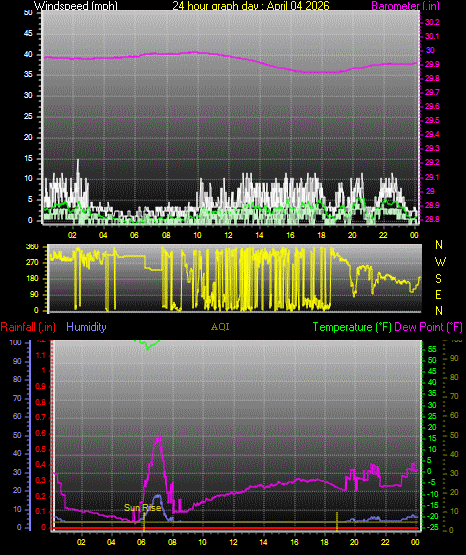Click the blue "Humidity" legend label
The width and height of the screenshot is (466, 555).
pyautogui.click(x=86, y=327)
